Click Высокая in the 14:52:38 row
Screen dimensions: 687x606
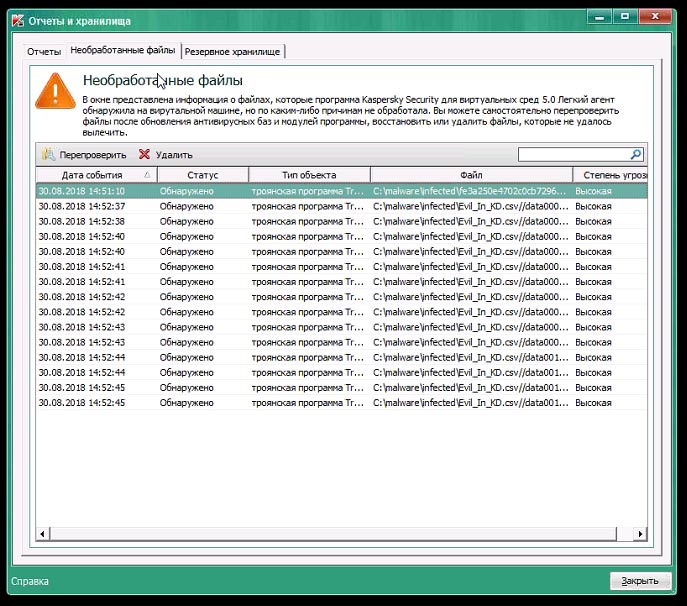tap(593, 221)
